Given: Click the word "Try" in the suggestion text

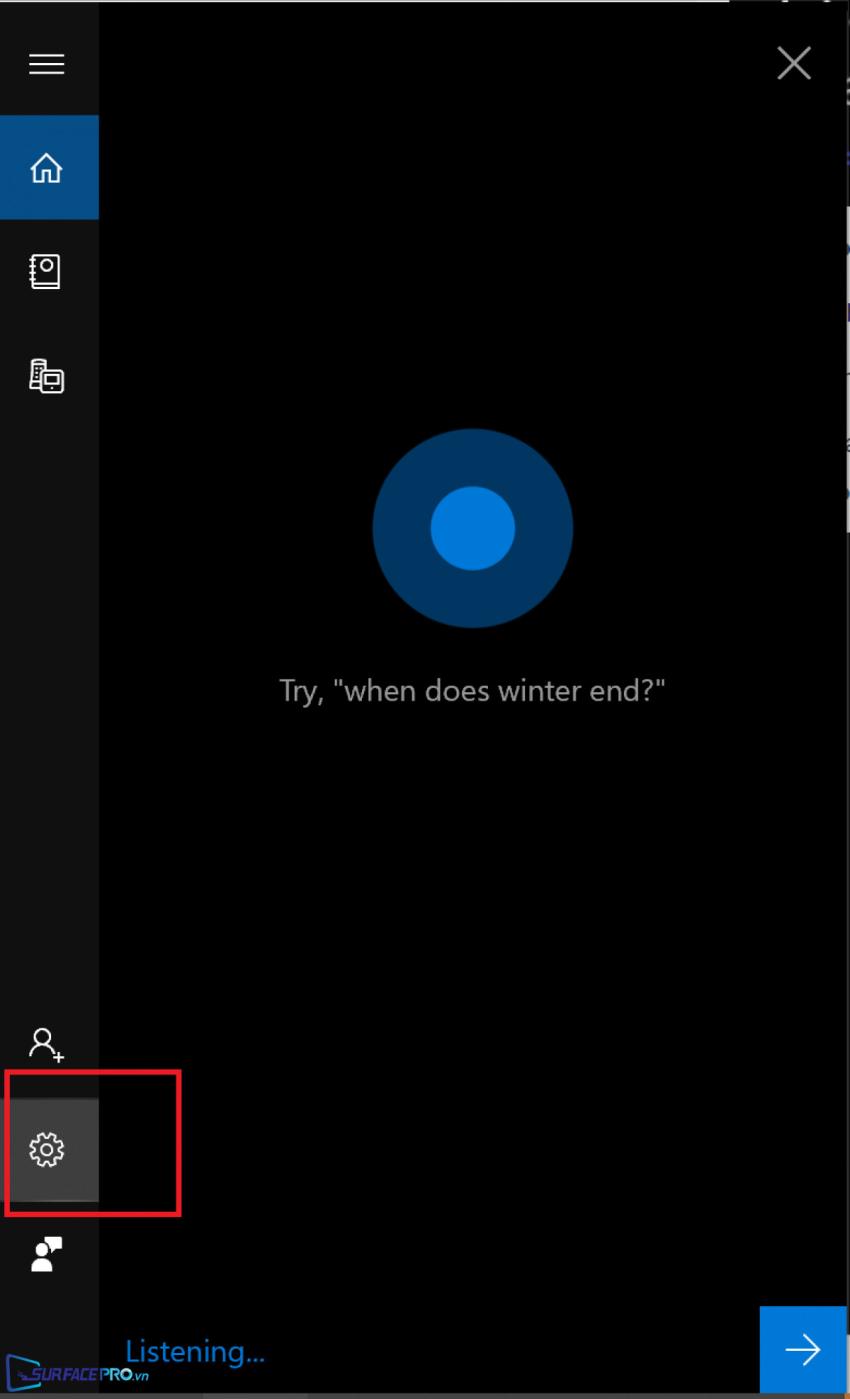Looking at the screenshot, I should pos(301,691).
